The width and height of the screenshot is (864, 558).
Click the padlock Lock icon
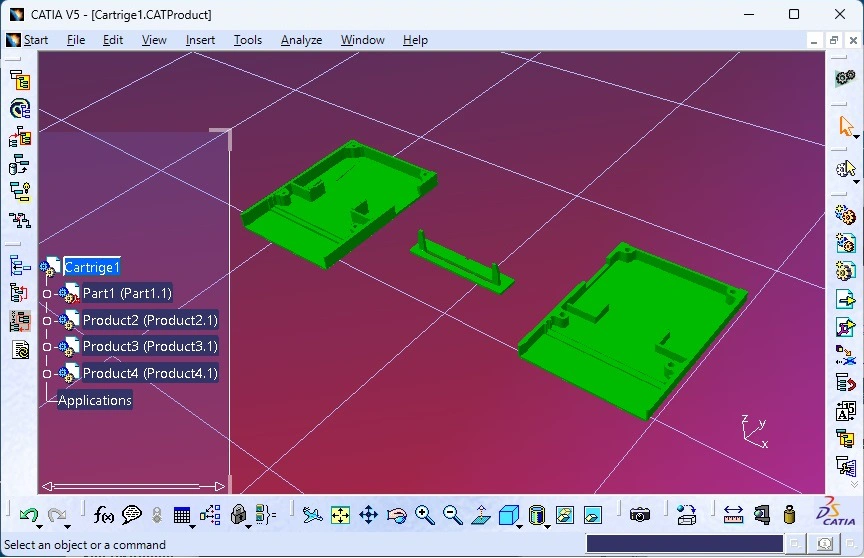[238, 514]
